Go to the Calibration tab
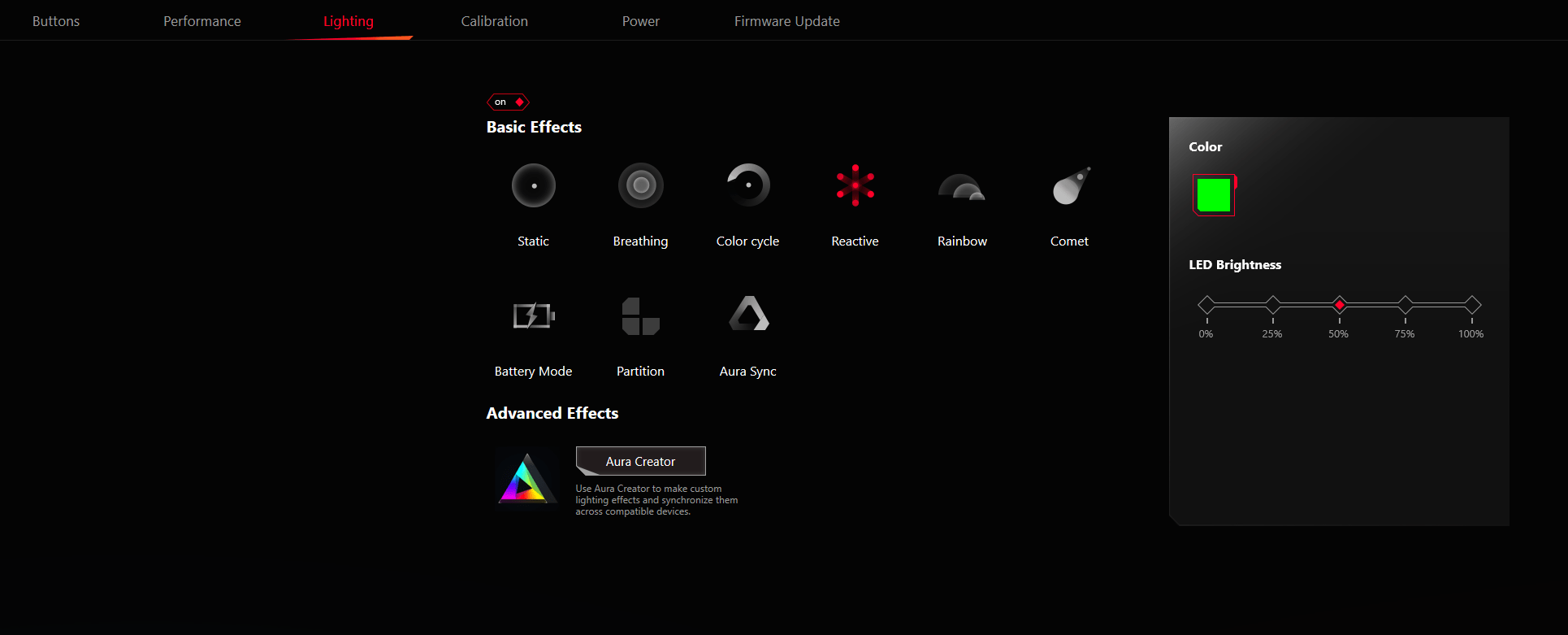The height and width of the screenshot is (635, 1568). (x=495, y=21)
